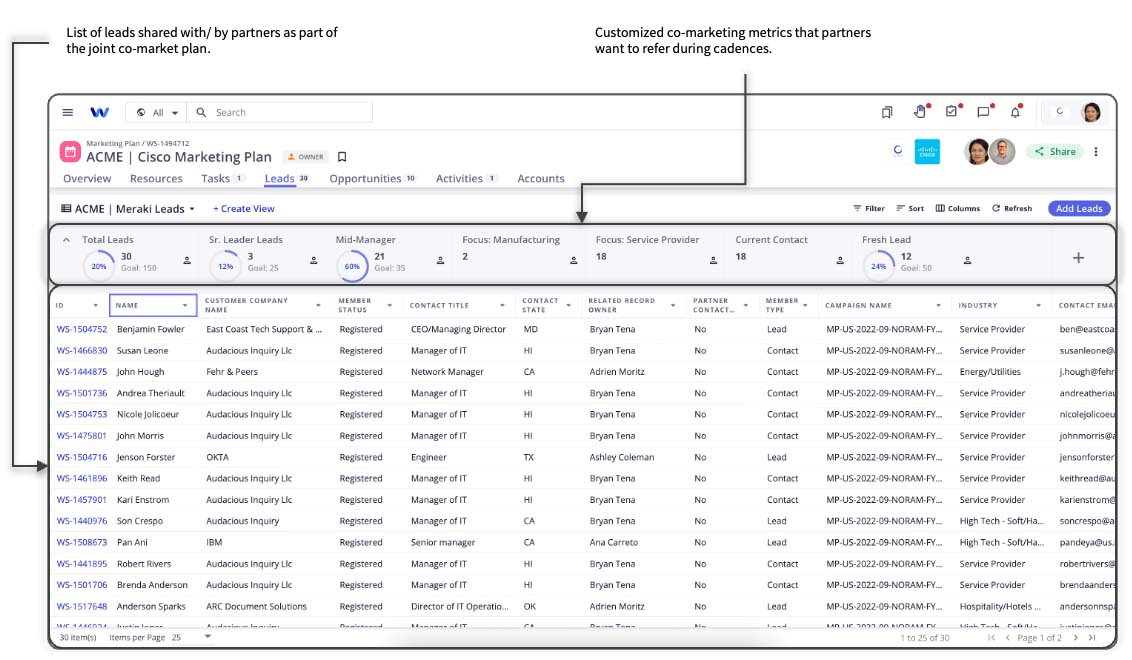Viewport: 1132px width, 660px height.
Task: Click the W home logo
Action: click(100, 113)
